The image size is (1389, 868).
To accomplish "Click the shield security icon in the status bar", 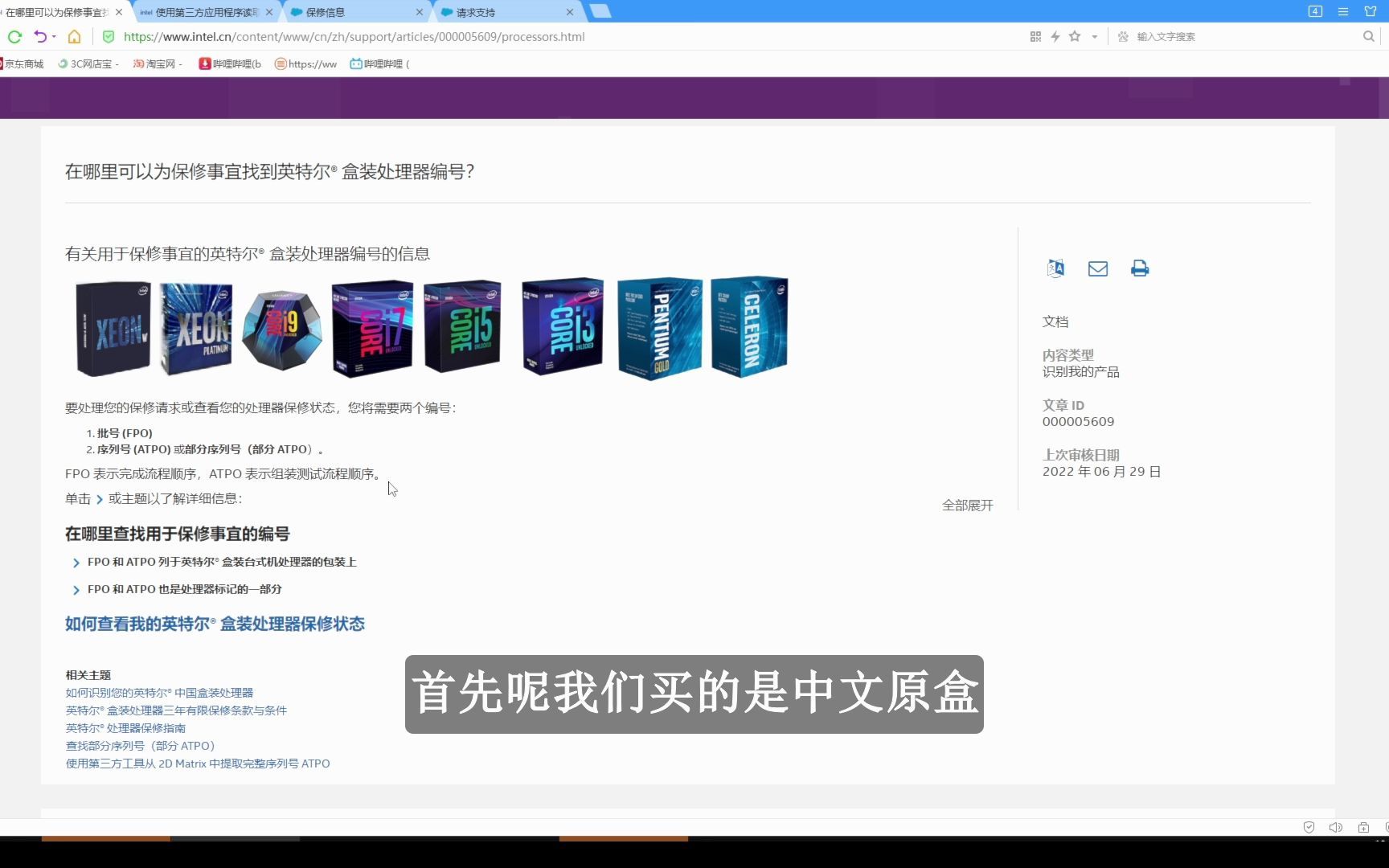I will [x=1309, y=827].
